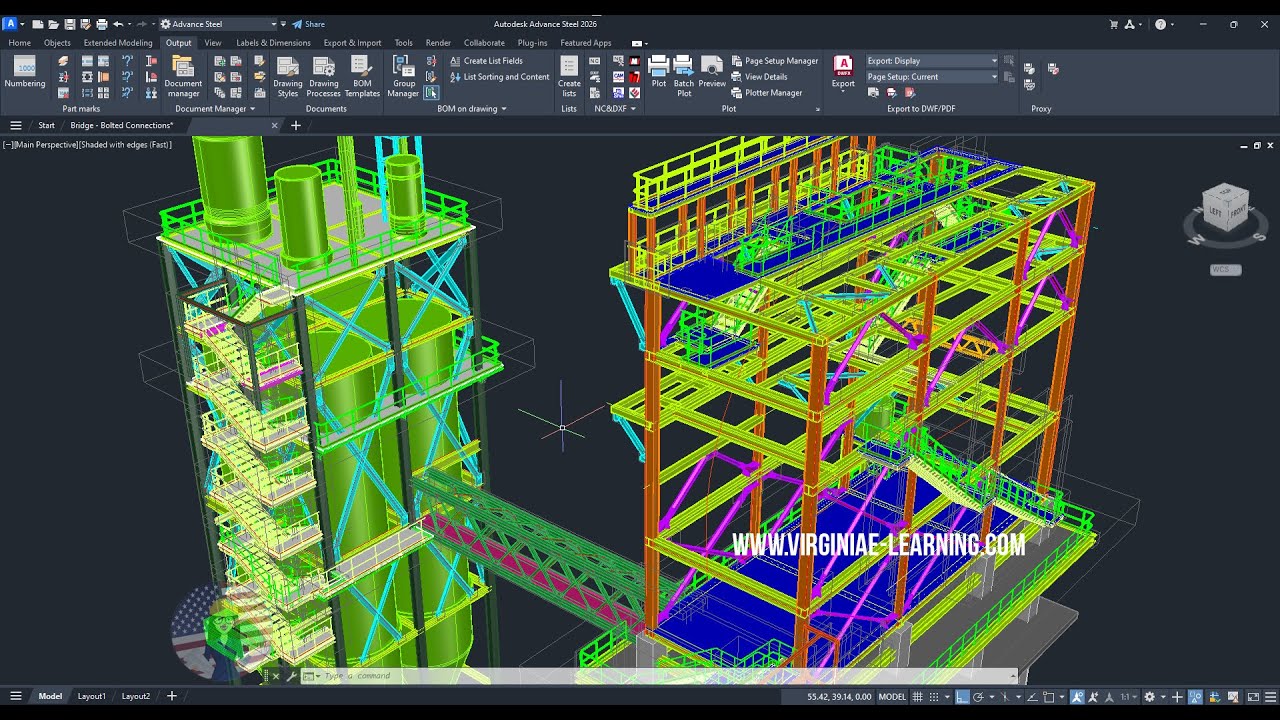This screenshot has width=1280, height=720.
Task: Select the Start file tab
Action: (46, 125)
